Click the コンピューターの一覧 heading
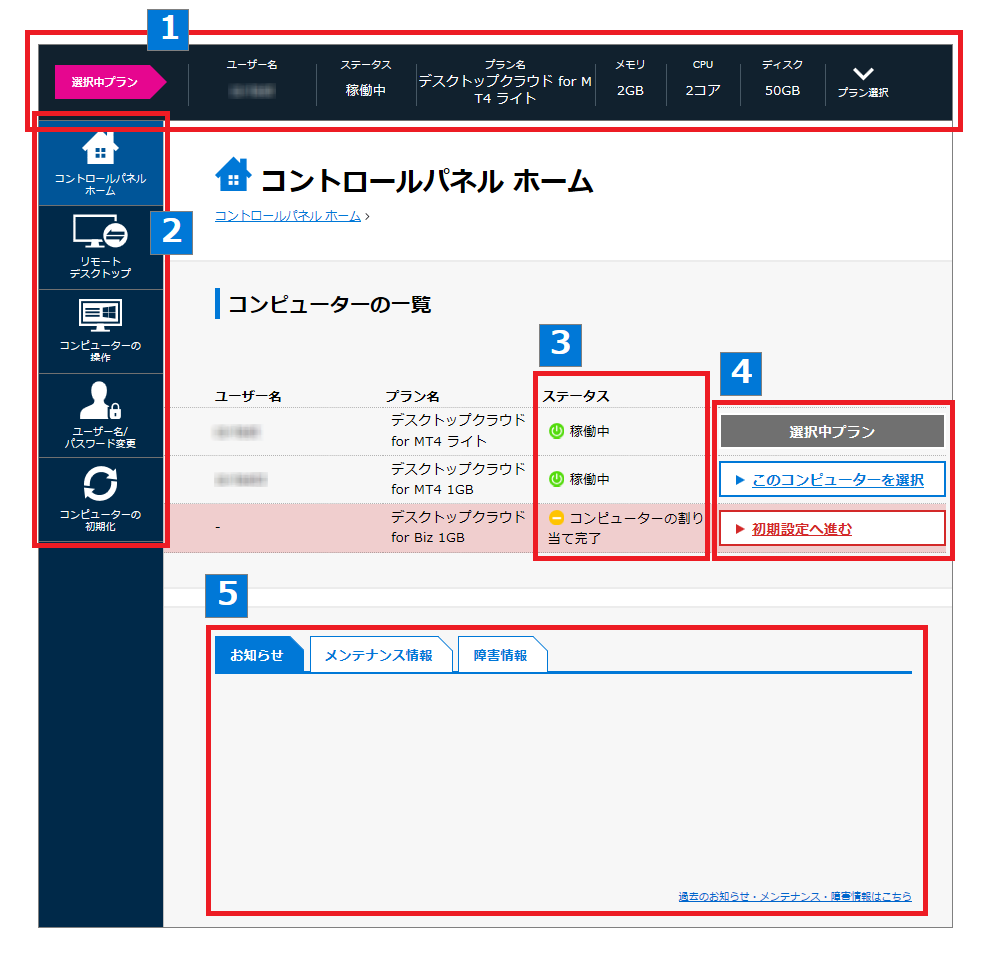 point(329,304)
